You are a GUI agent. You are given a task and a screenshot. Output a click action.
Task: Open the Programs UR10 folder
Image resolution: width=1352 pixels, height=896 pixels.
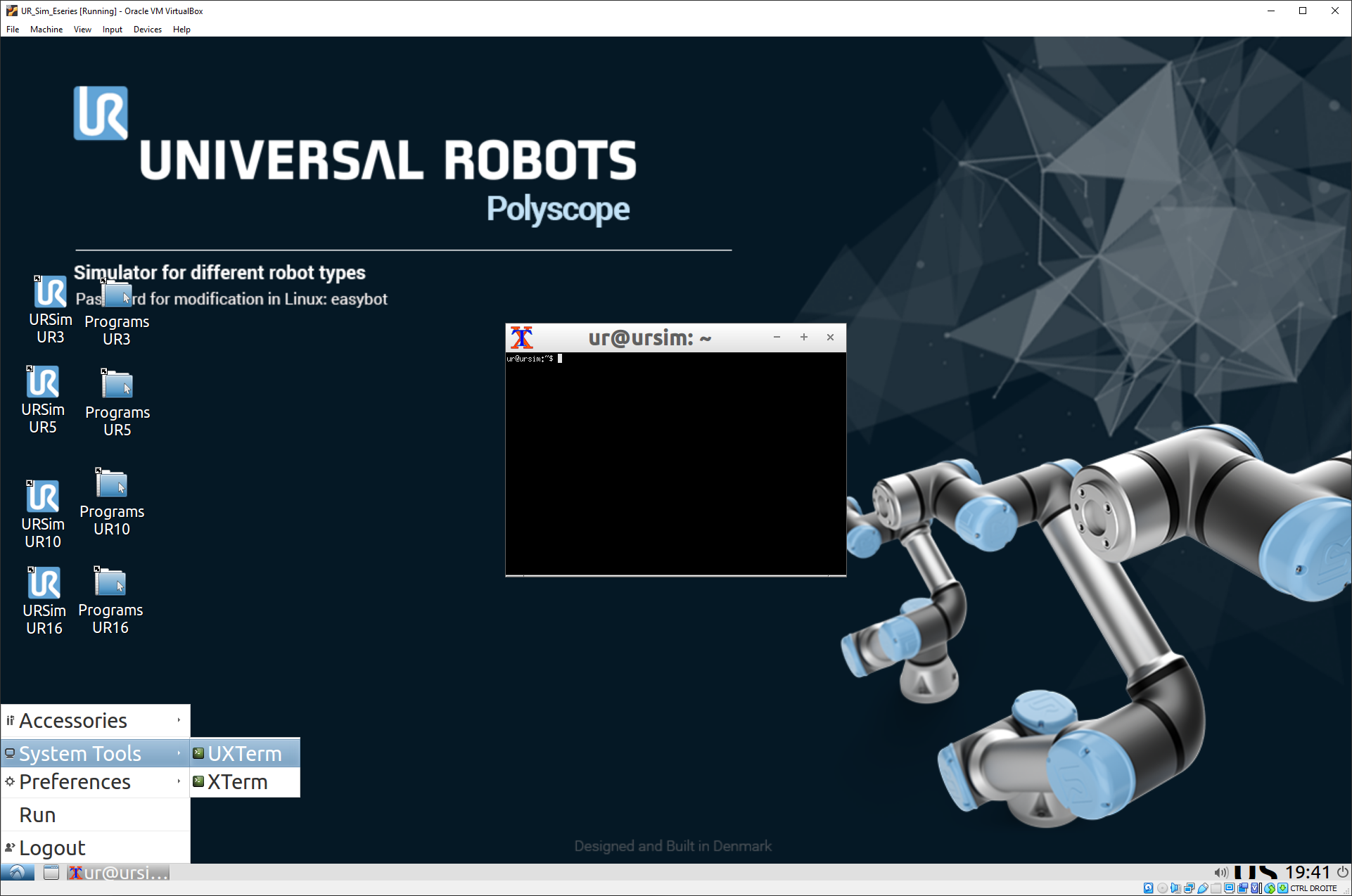click(112, 485)
